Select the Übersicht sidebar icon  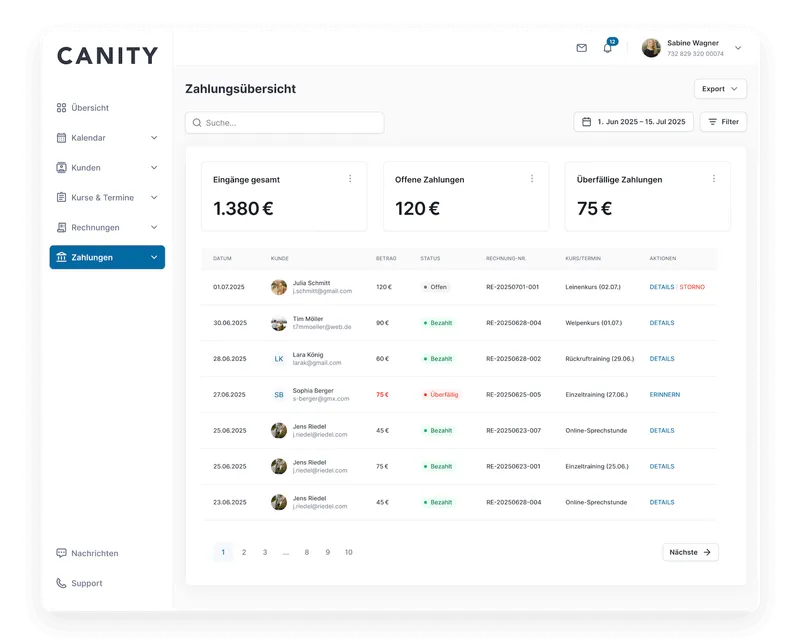pyautogui.click(x=60, y=107)
